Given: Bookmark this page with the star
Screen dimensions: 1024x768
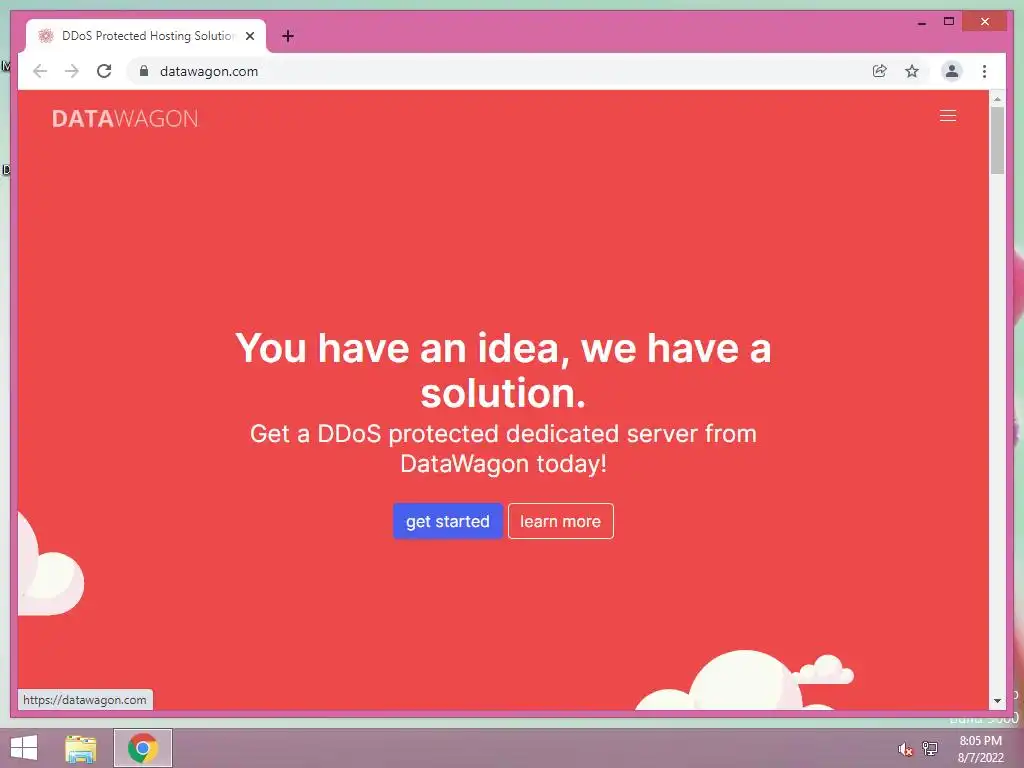Looking at the screenshot, I should (x=912, y=71).
